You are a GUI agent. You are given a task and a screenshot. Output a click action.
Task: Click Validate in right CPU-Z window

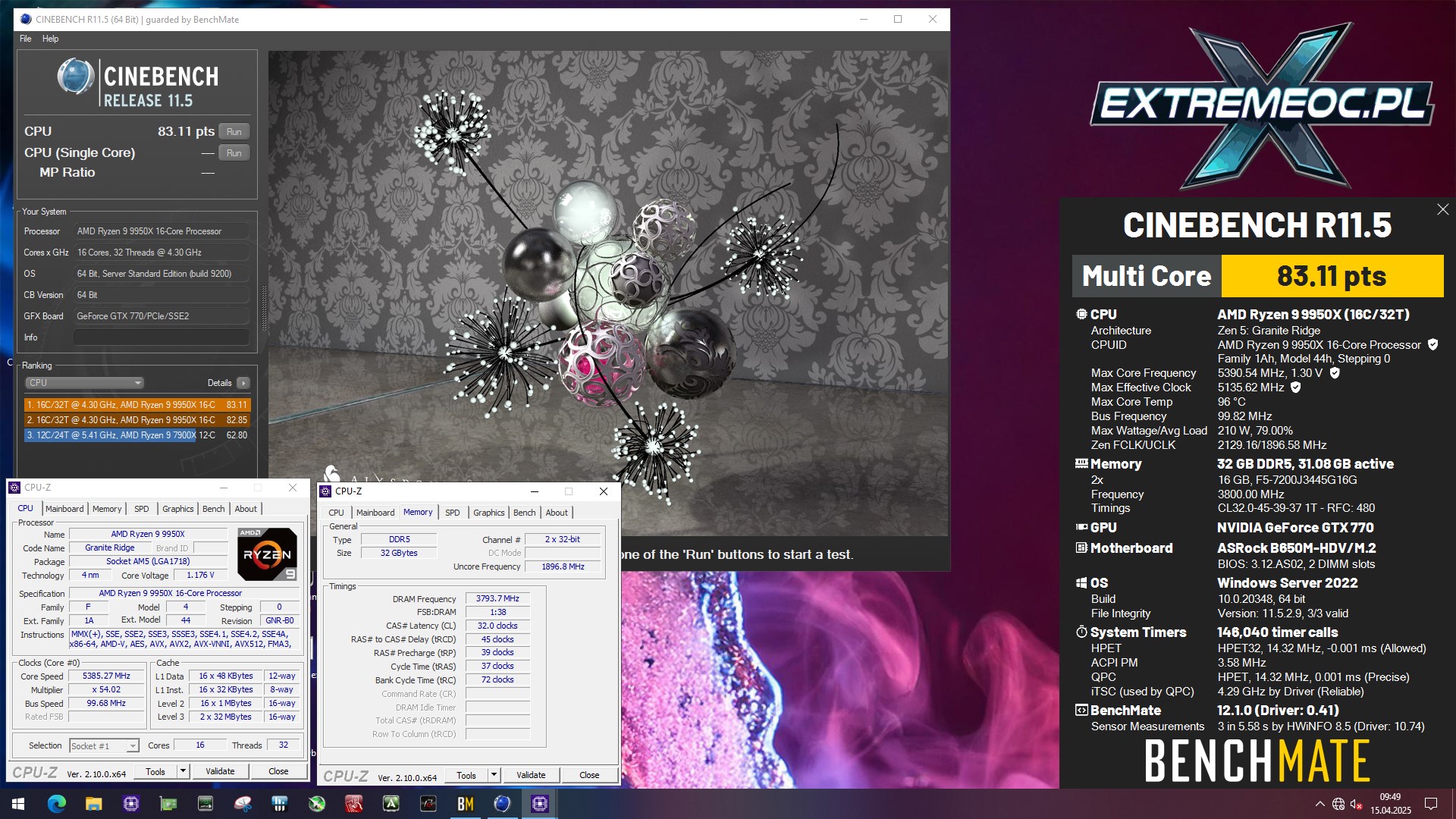pos(531,775)
